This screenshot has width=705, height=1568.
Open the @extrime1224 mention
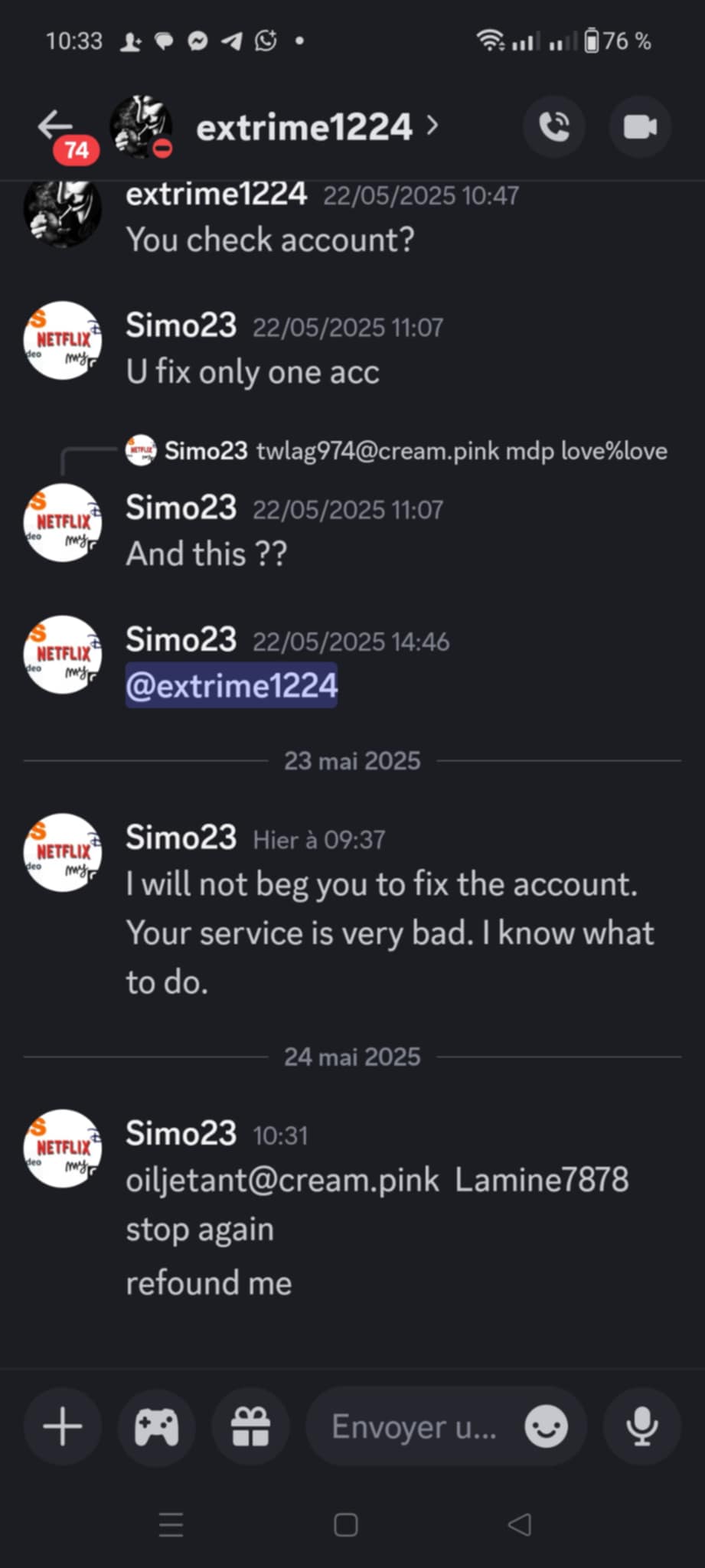pos(231,685)
